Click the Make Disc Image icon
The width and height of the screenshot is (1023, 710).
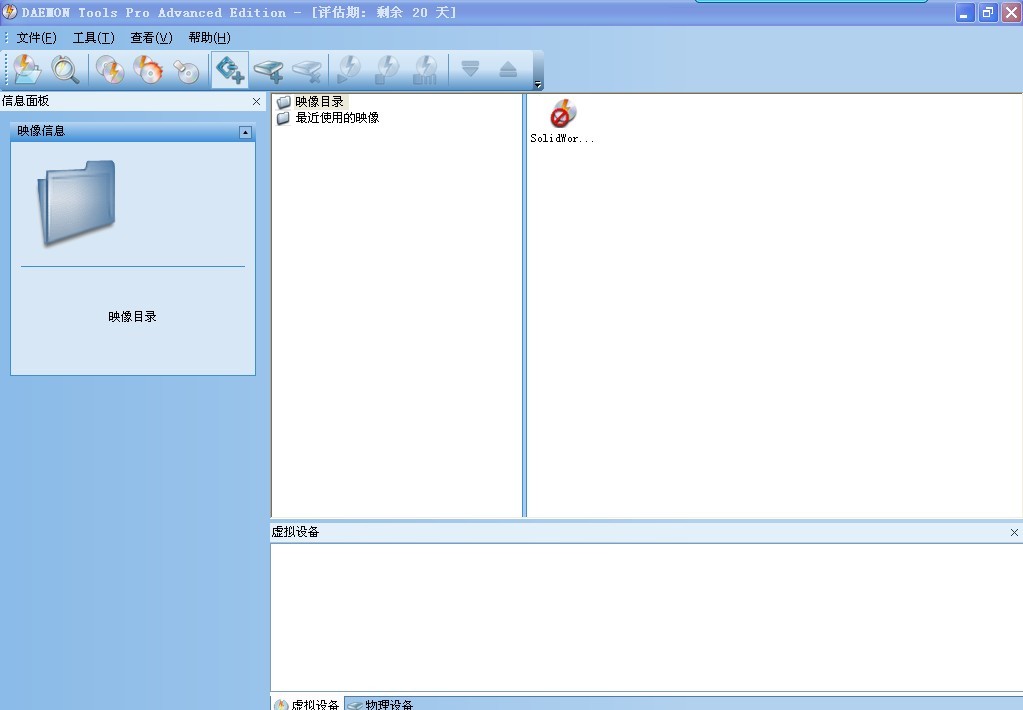point(110,69)
